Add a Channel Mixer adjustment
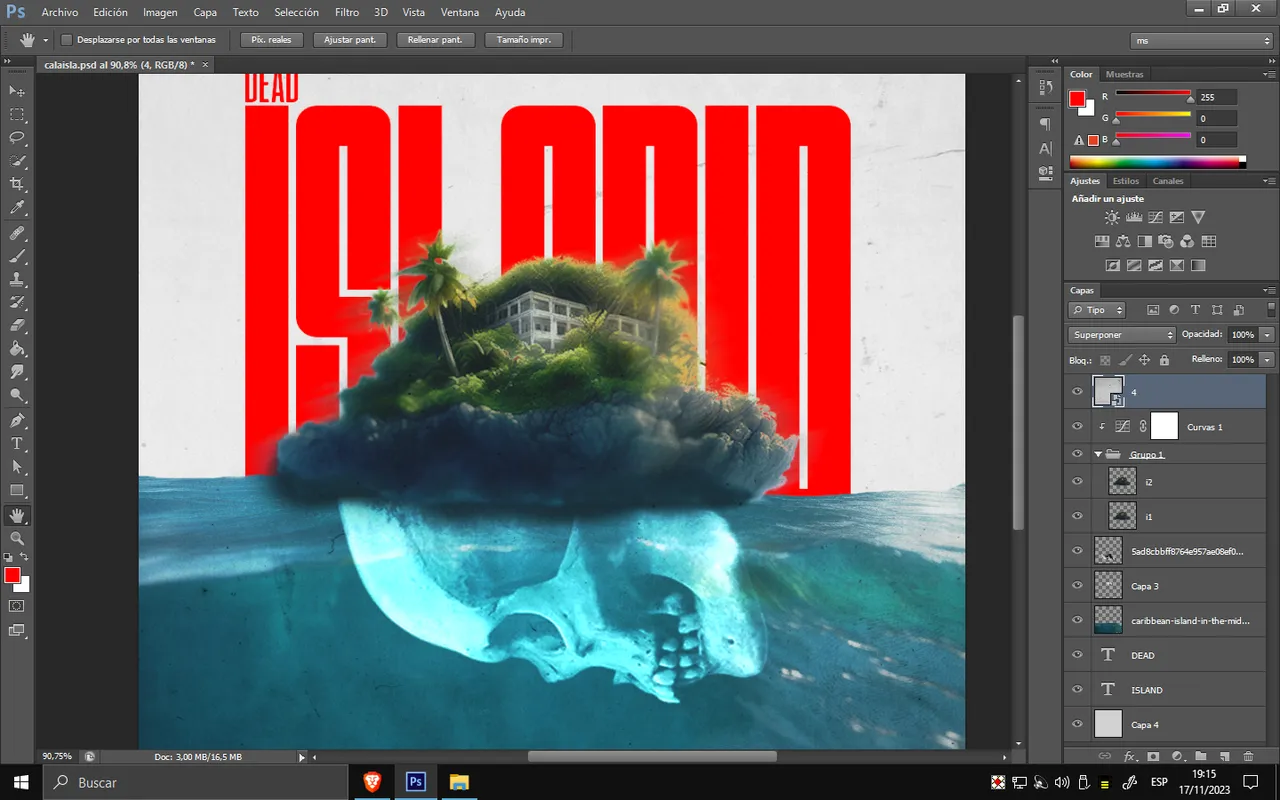Image resolution: width=1280 pixels, height=800 pixels. point(1187,241)
